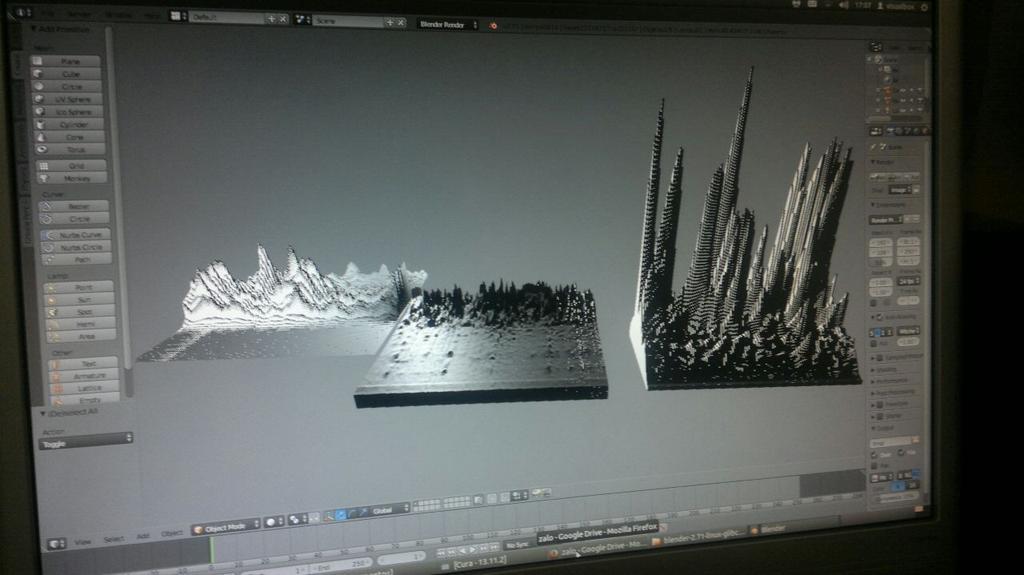Open the No Sync playback dropdown
This screenshot has height=575, width=1024.
519,544
